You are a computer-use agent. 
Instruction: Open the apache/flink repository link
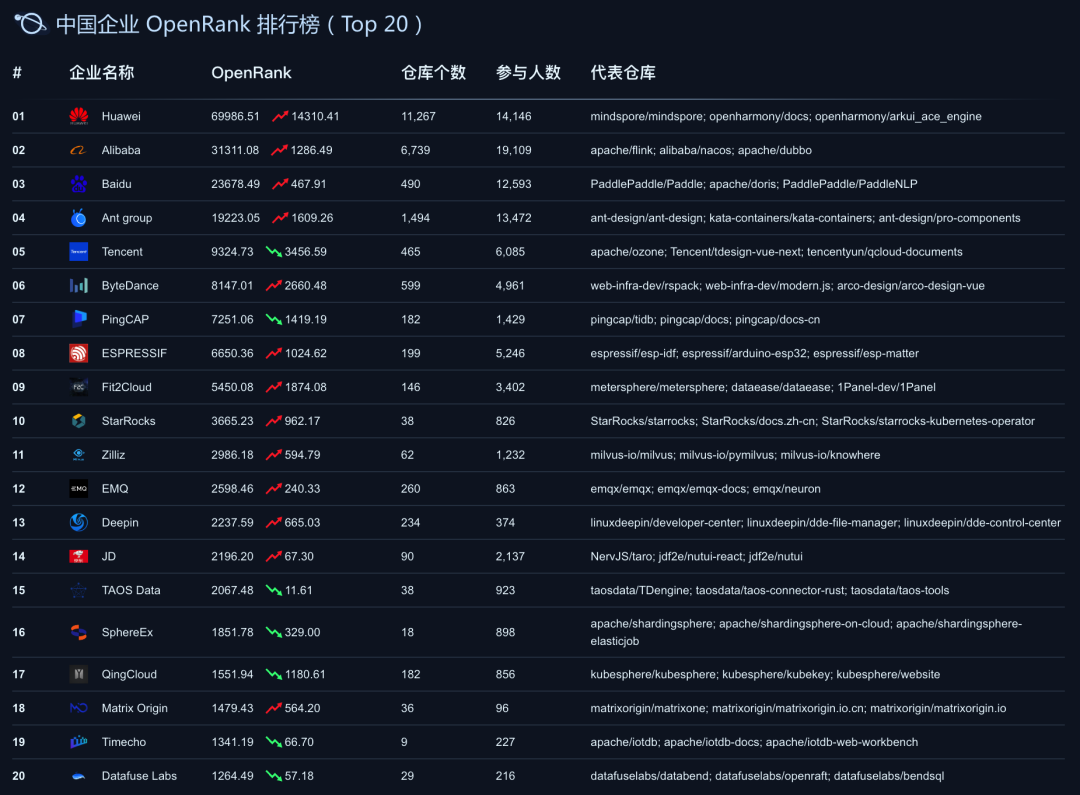pyautogui.click(x=620, y=150)
